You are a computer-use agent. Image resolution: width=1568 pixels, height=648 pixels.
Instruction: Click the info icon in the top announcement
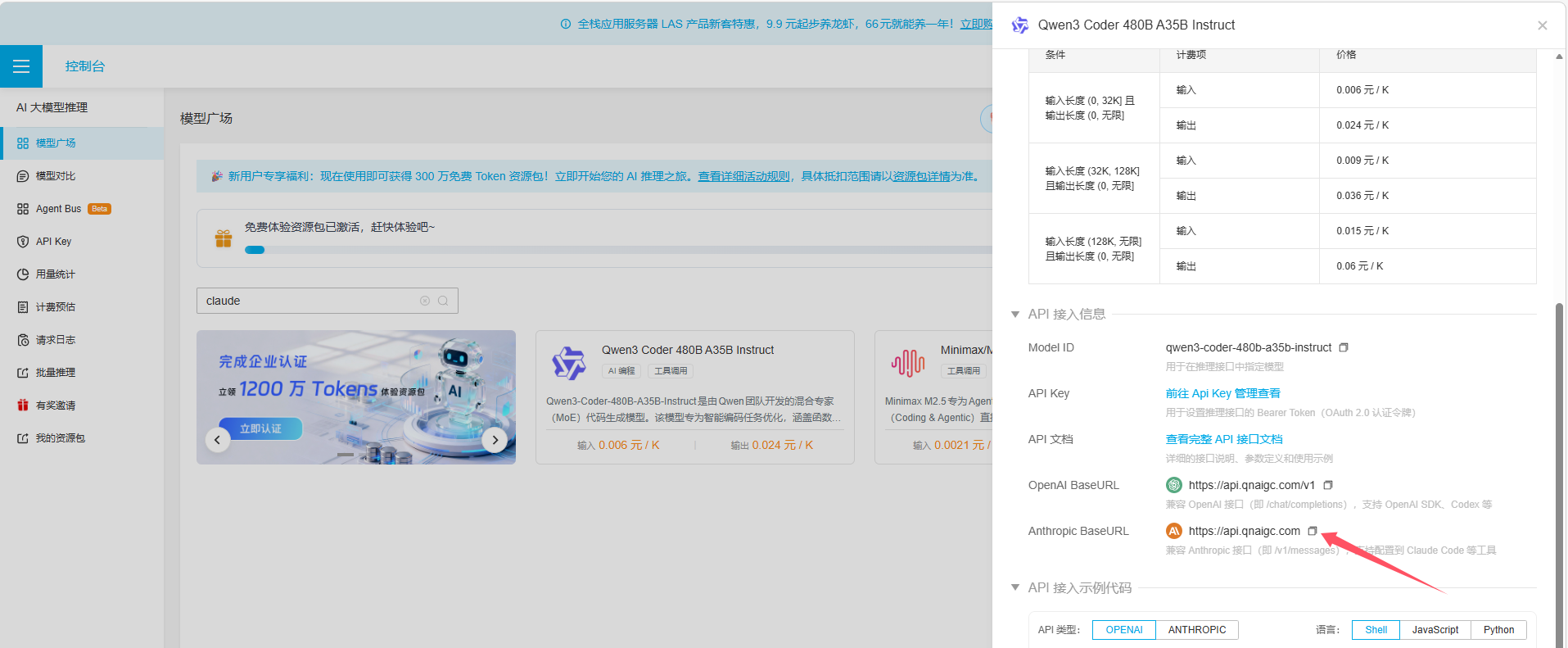click(566, 25)
